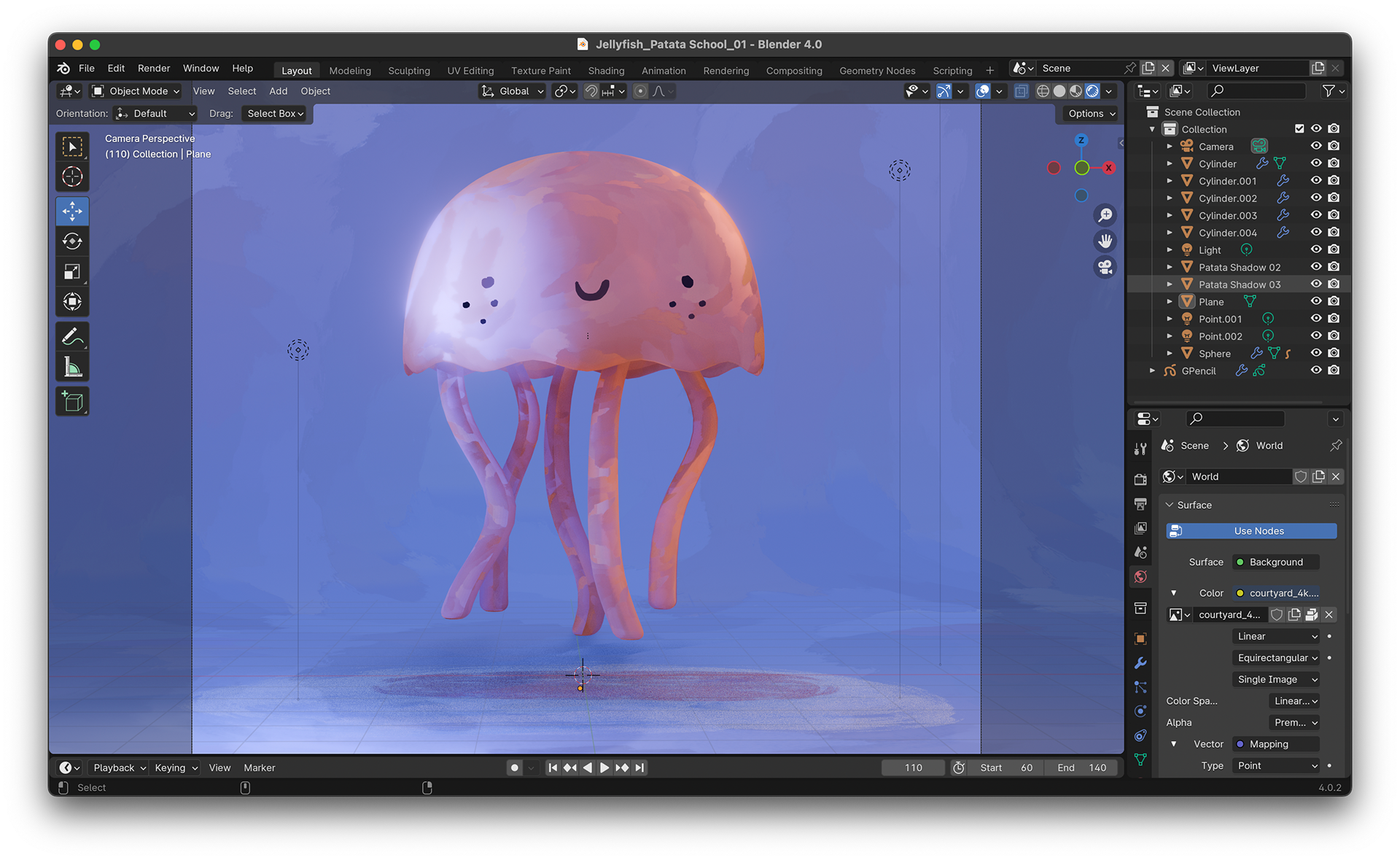Open the viewport Add menu
1400x860 pixels.
[278, 91]
